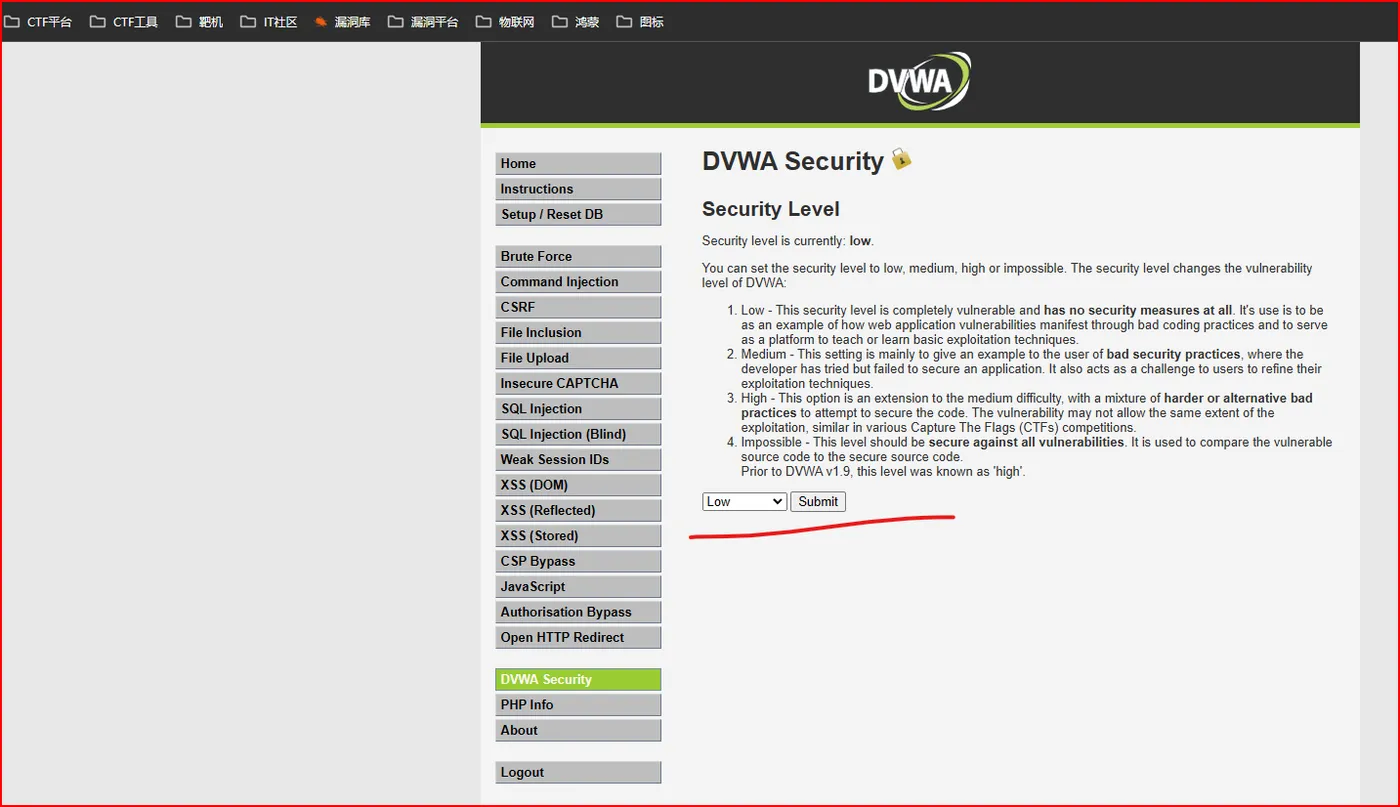Click the "Security Level" heading
1400x807 pixels.
(x=771, y=209)
